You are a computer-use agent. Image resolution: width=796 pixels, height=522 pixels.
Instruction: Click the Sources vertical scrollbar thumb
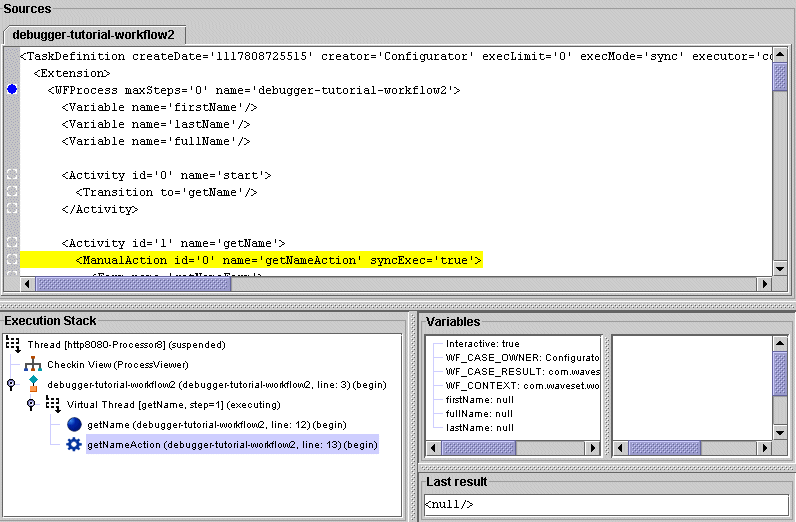pos(780,76)
